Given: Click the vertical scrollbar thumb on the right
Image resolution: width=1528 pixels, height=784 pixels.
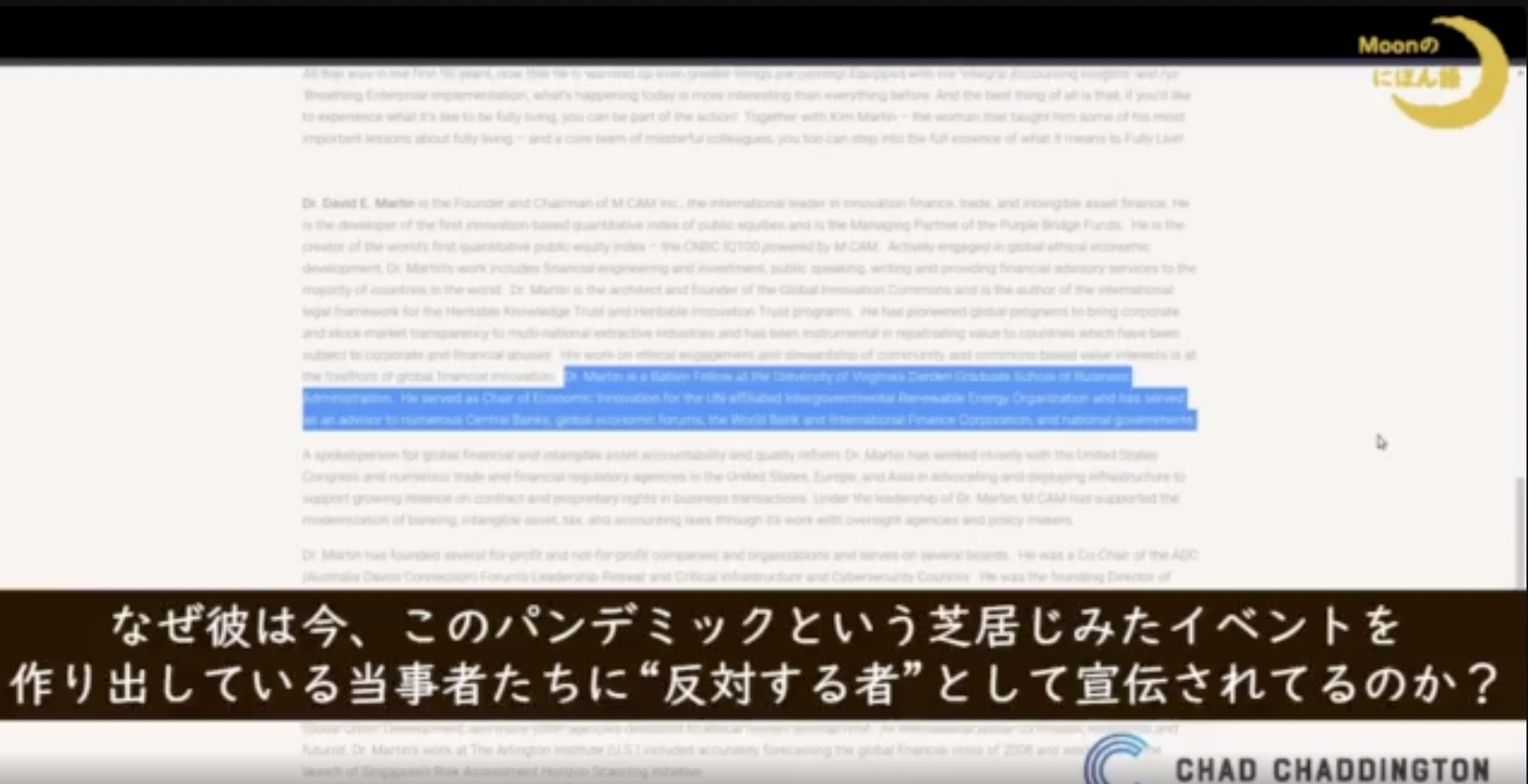Looking at the screenshot, I should coord(1520,532).
